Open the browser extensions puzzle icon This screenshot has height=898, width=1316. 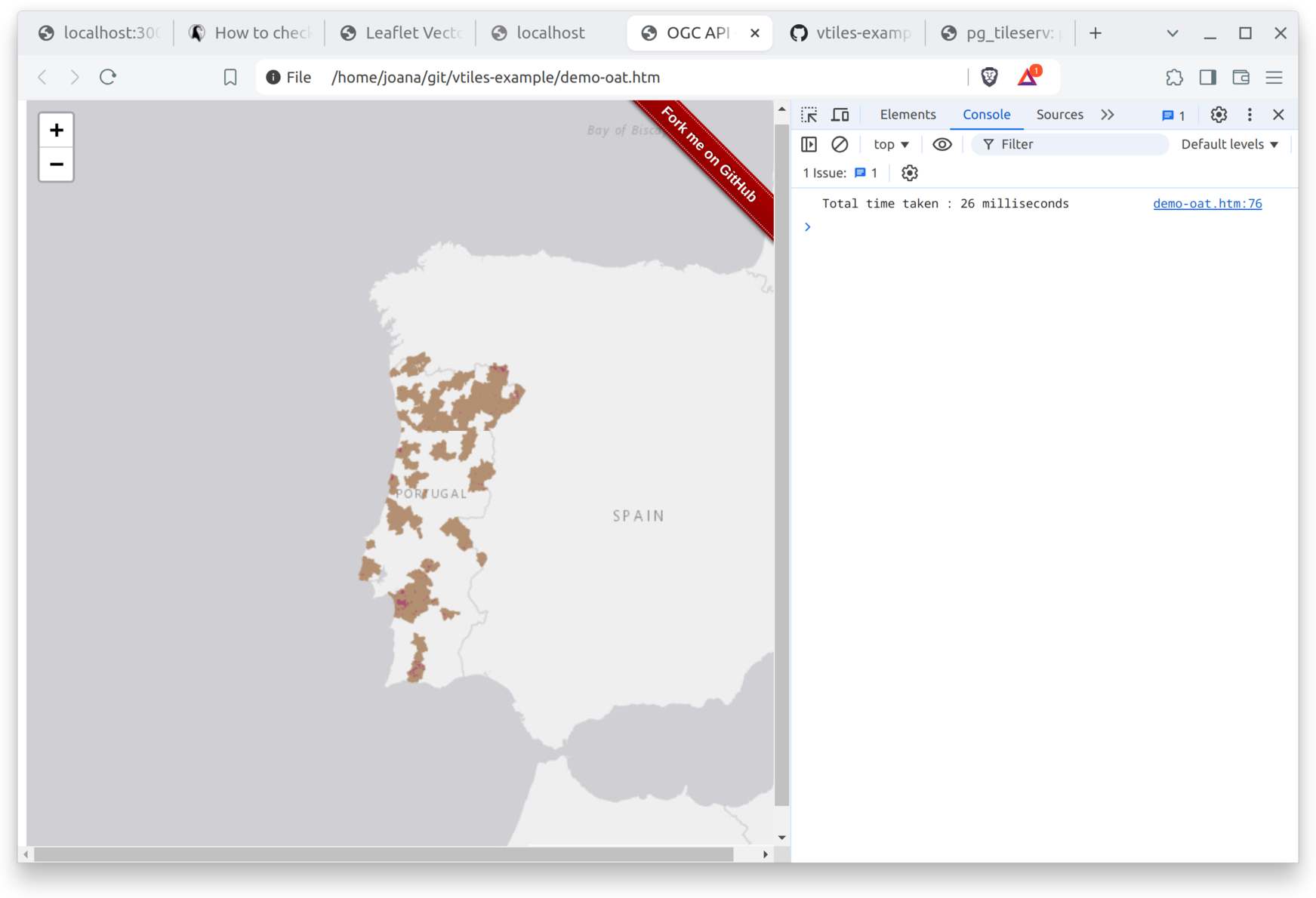1174,77
